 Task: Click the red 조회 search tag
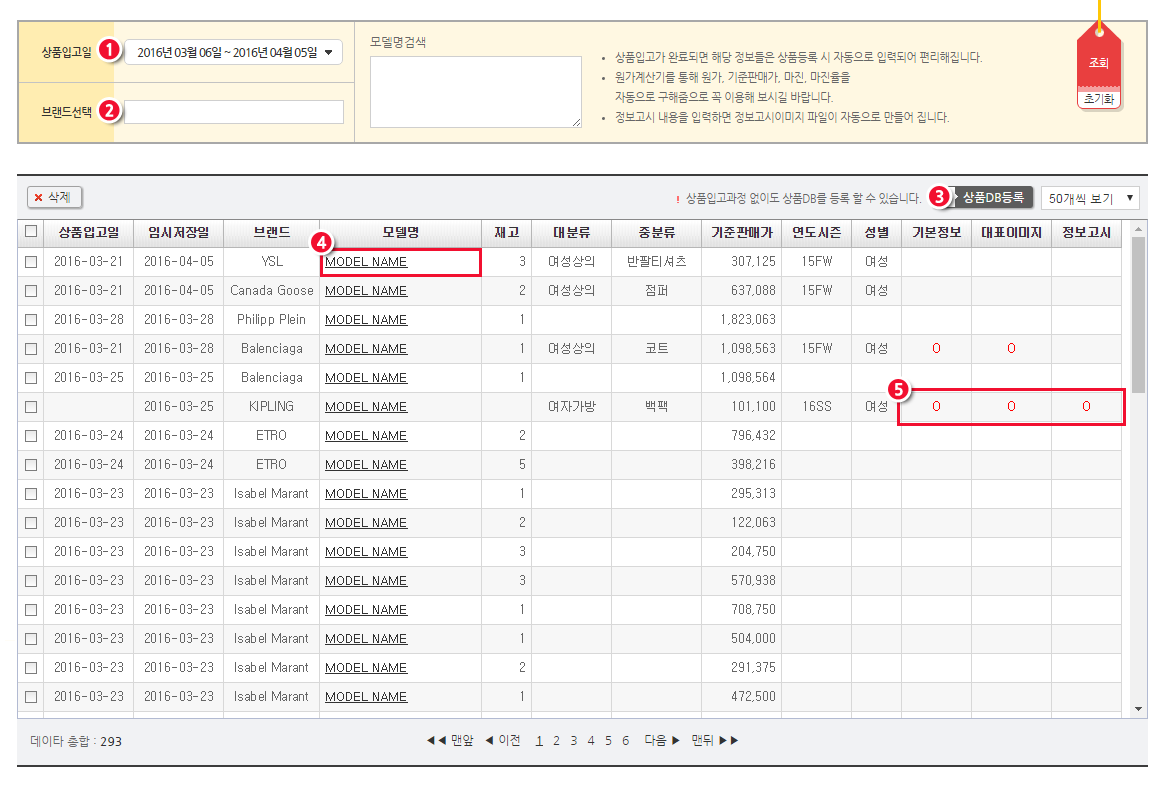tap(1099, 62)
